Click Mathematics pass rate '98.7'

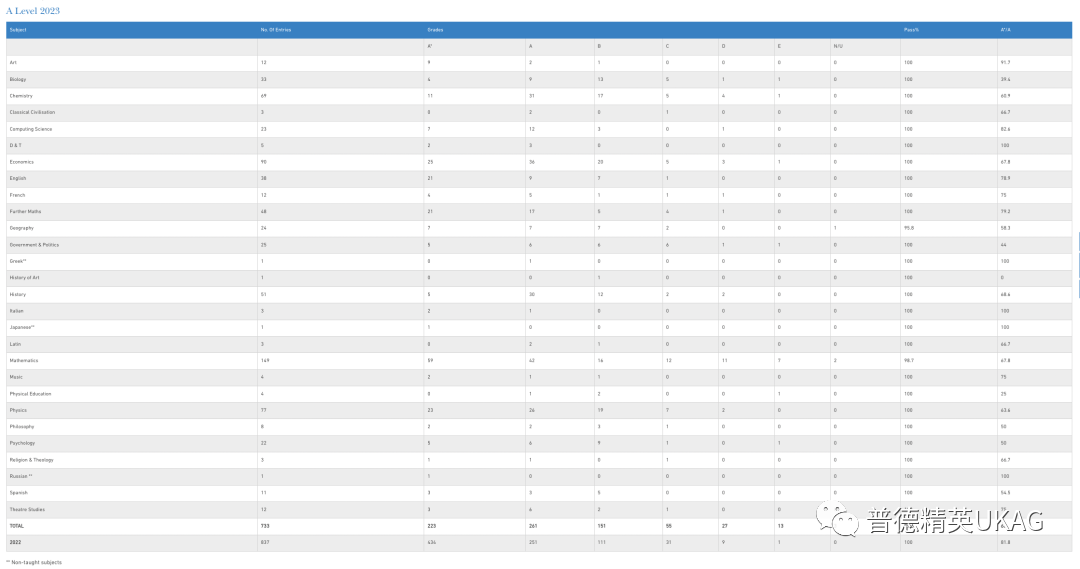click(909, 360)
